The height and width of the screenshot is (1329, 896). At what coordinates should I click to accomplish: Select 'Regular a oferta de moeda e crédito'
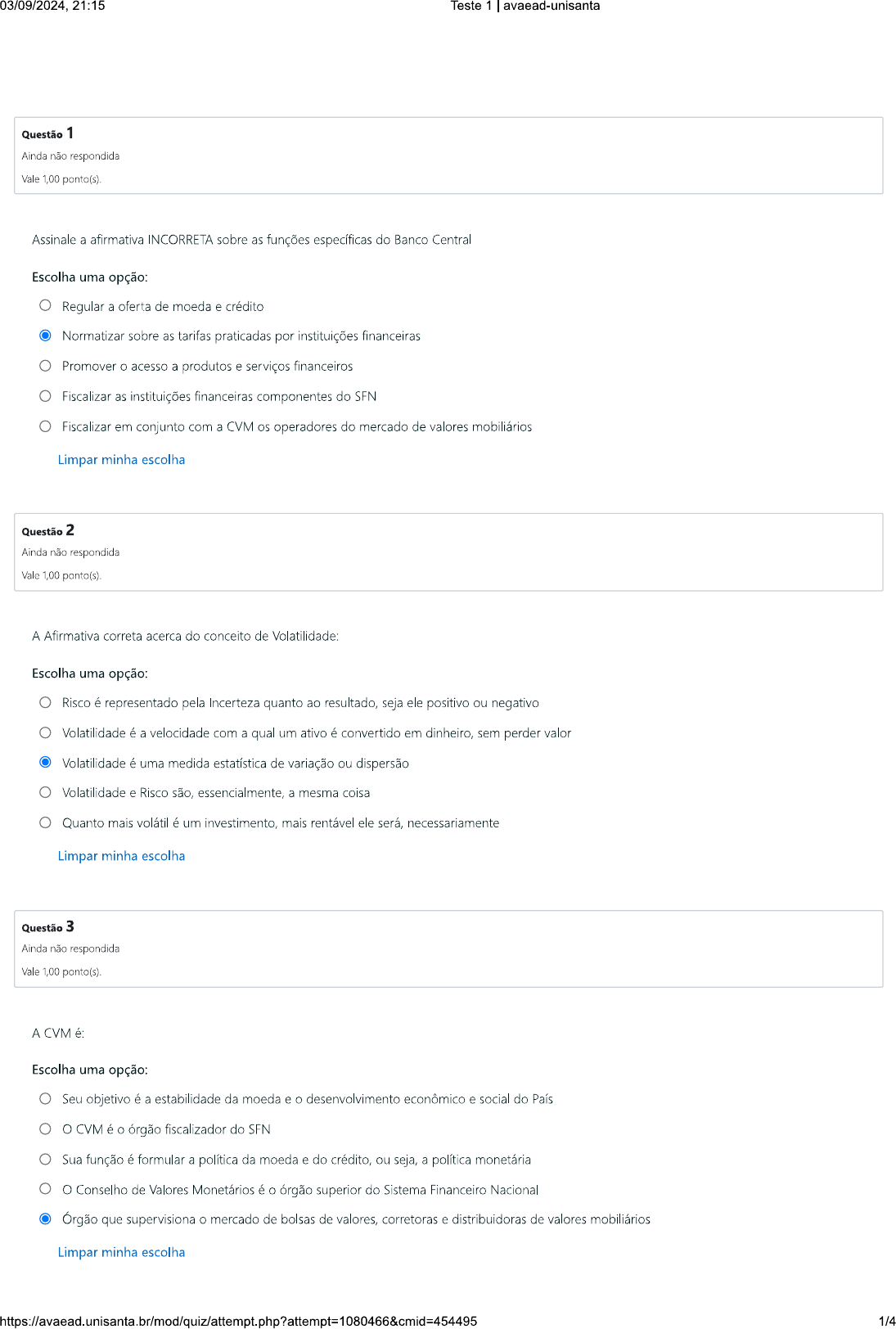[x=46, y=306]
